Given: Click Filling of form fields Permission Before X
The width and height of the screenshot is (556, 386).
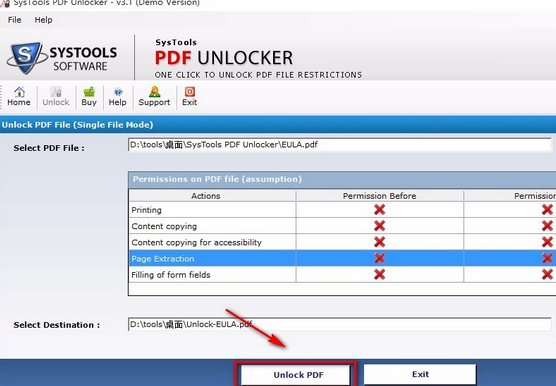Looking at the screenshot, I should tap(379, 274).
